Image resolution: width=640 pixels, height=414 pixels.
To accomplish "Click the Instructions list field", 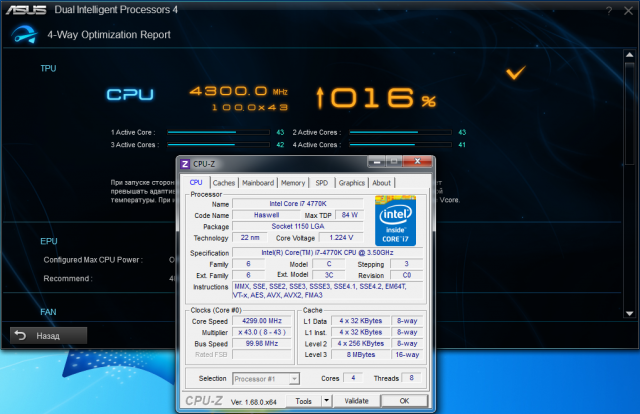I will coord(327,291).
